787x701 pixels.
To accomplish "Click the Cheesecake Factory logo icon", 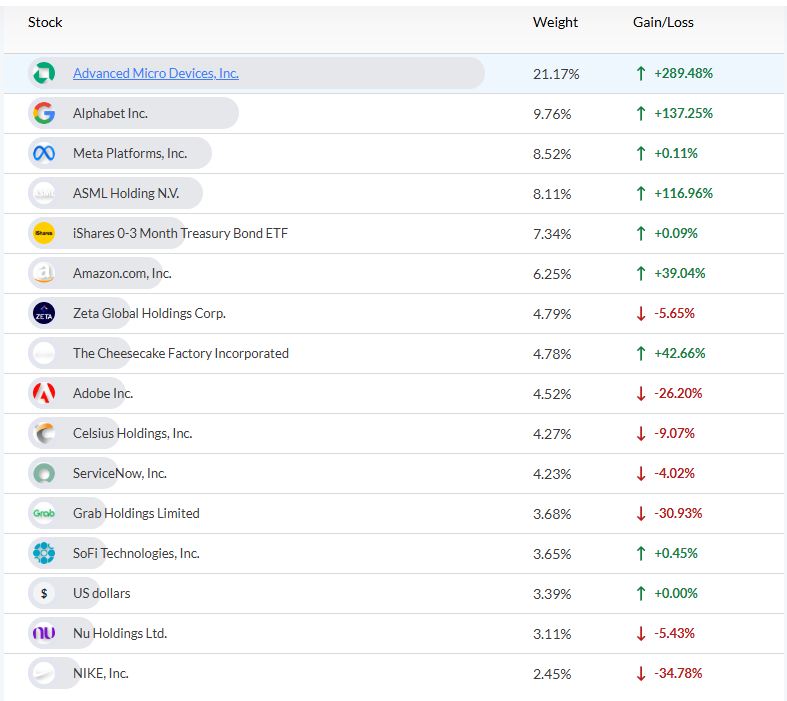I will [x=44, y=353].
